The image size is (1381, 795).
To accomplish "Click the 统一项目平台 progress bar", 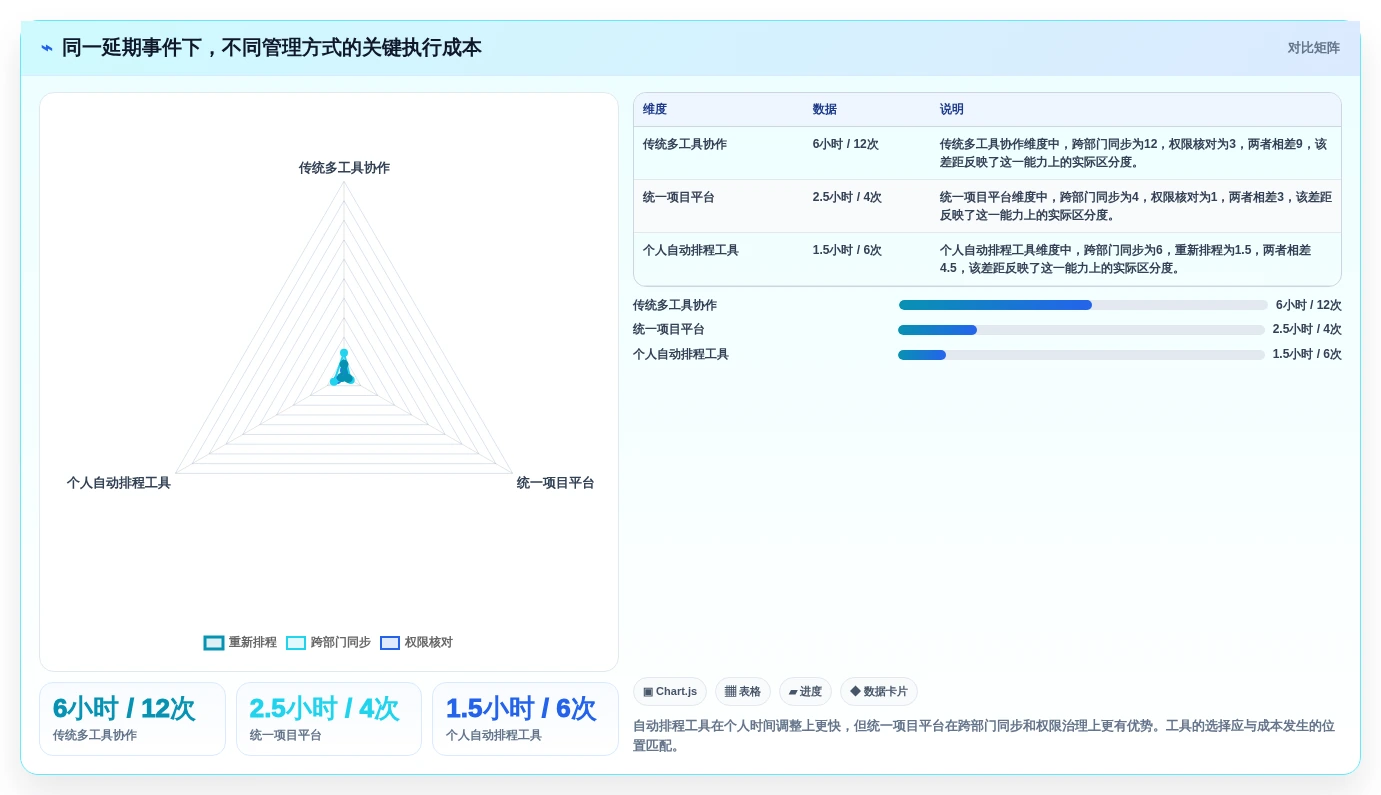I will click(x=1081, y=330).
